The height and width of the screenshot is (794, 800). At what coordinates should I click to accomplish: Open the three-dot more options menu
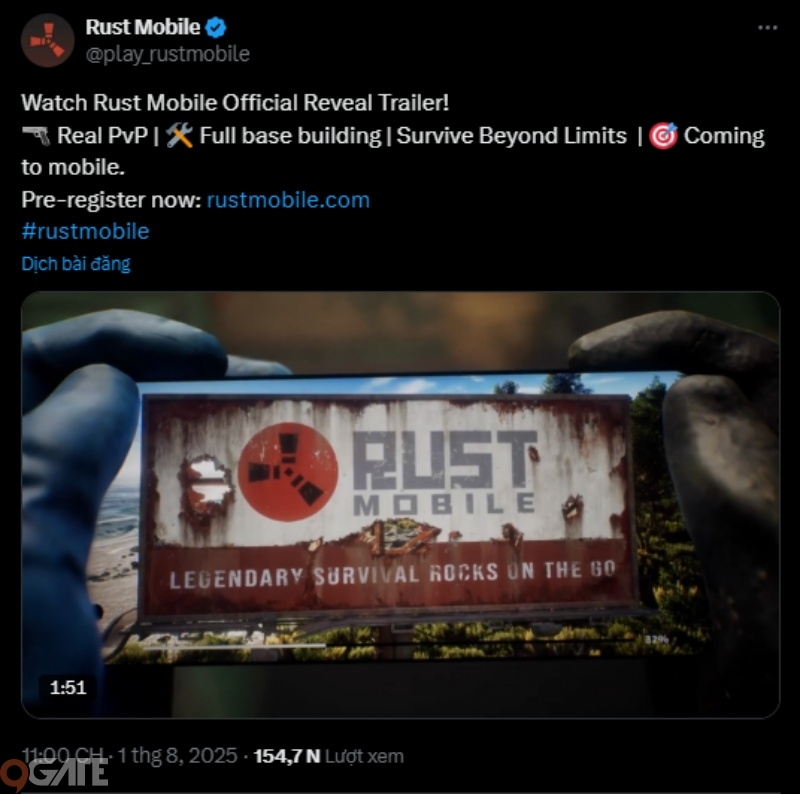[767, 28]
